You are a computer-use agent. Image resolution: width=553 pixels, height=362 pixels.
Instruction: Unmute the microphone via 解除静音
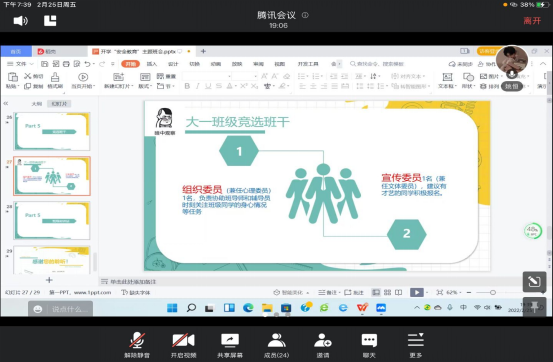(137, 345)
